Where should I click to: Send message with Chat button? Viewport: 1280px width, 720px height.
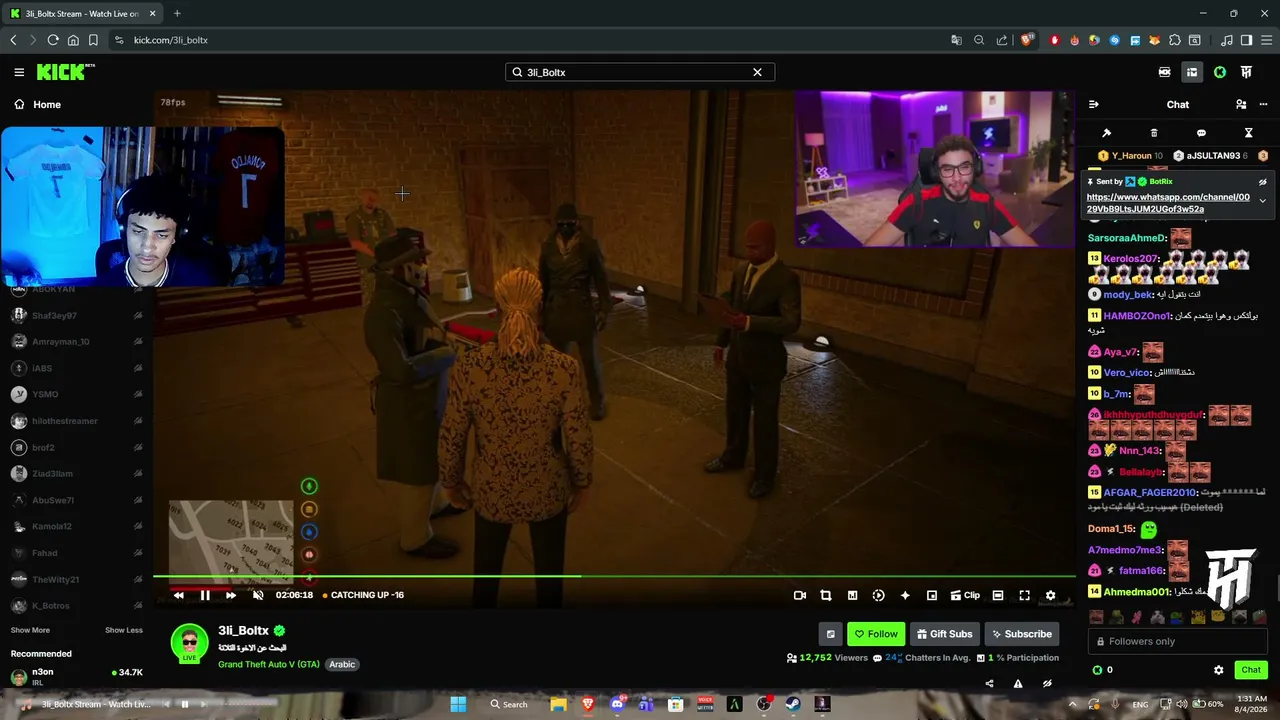(x=1251, y=670)
